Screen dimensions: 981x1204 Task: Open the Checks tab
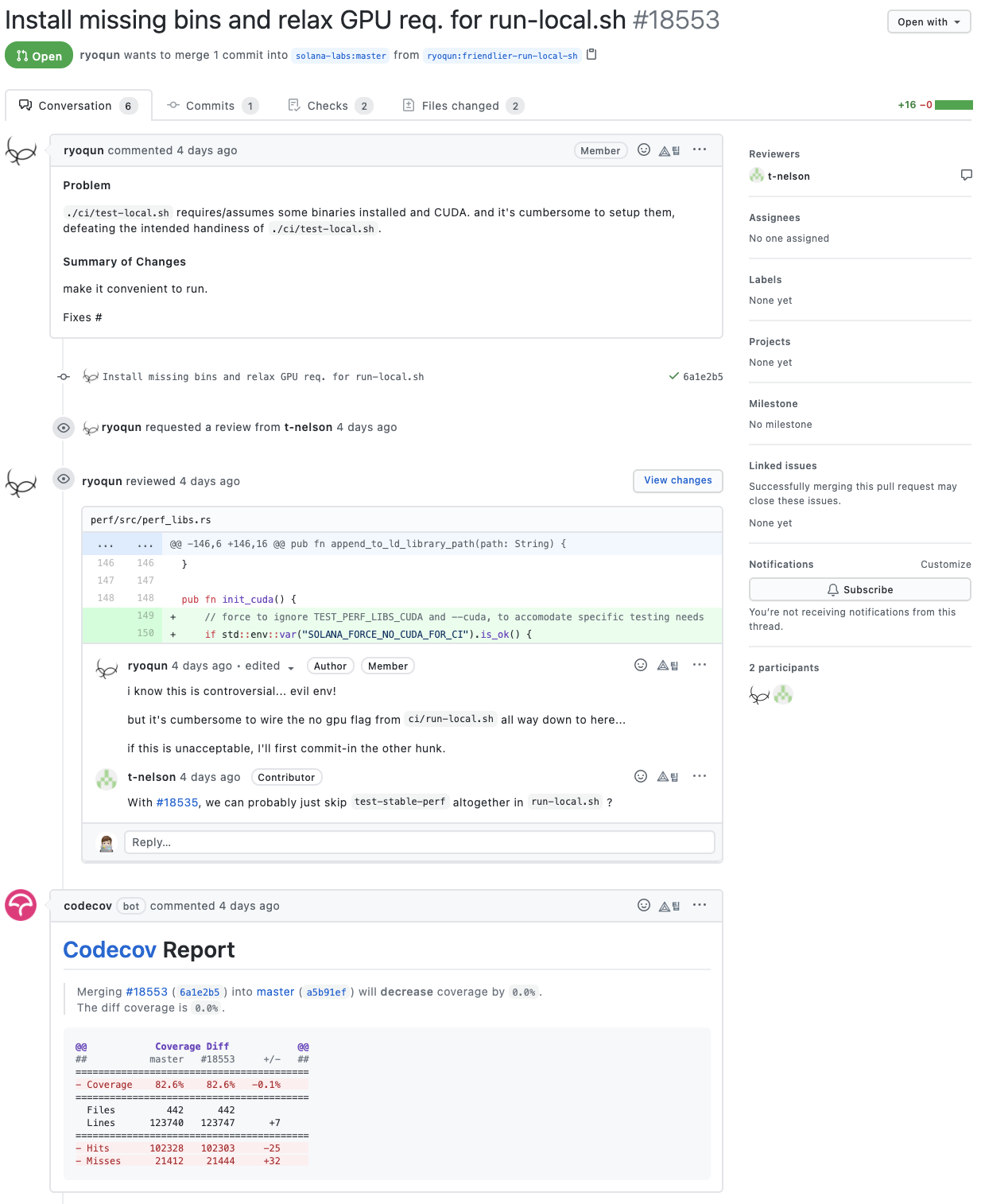[331, 106]
